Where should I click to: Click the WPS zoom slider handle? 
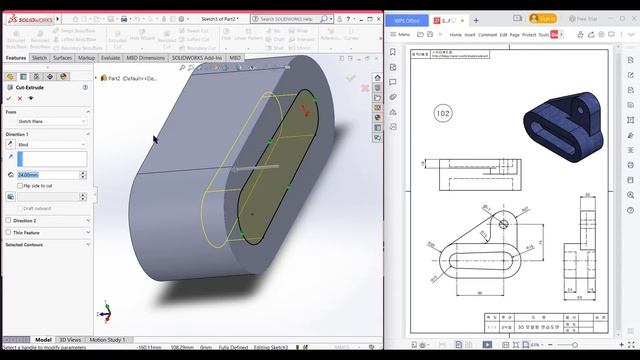[x=574, y=345]
